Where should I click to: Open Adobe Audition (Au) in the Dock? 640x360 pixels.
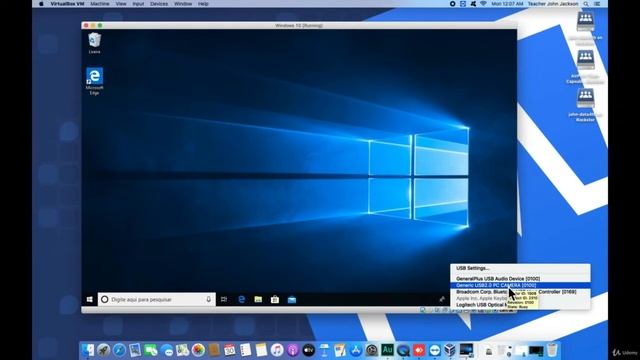coord(387,350)
